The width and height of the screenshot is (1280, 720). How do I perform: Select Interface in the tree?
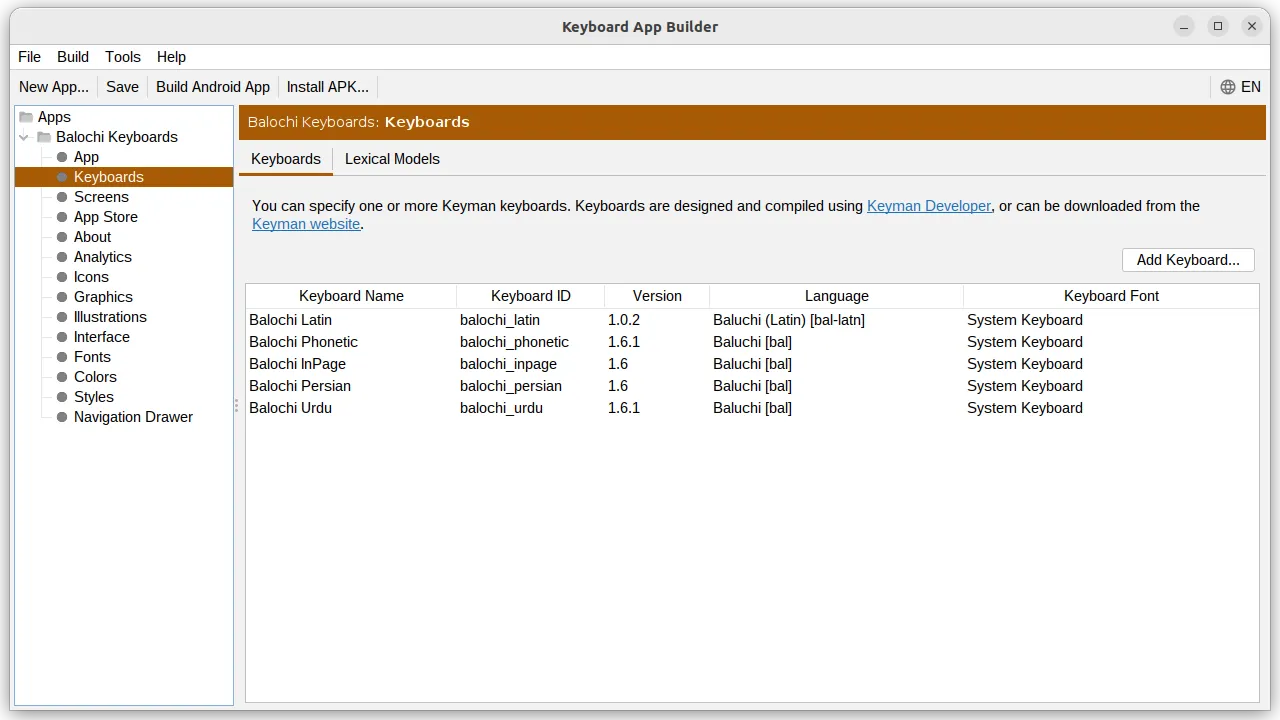pos(101,337)
